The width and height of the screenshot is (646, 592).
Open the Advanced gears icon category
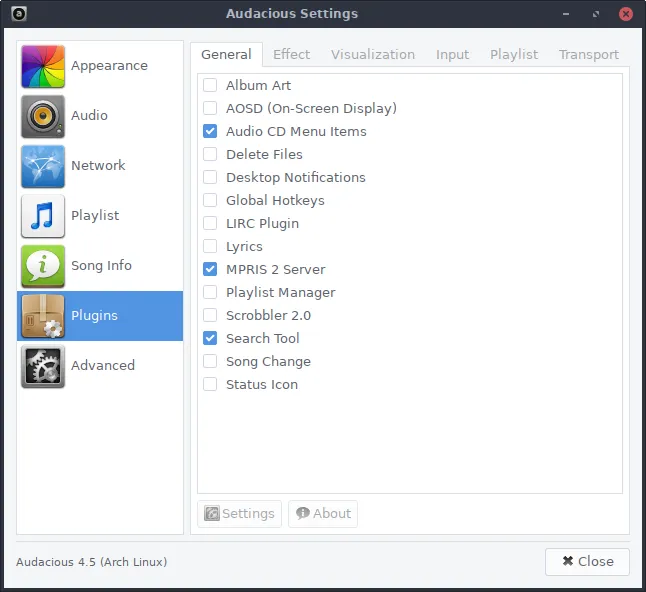tap(43, 366)
